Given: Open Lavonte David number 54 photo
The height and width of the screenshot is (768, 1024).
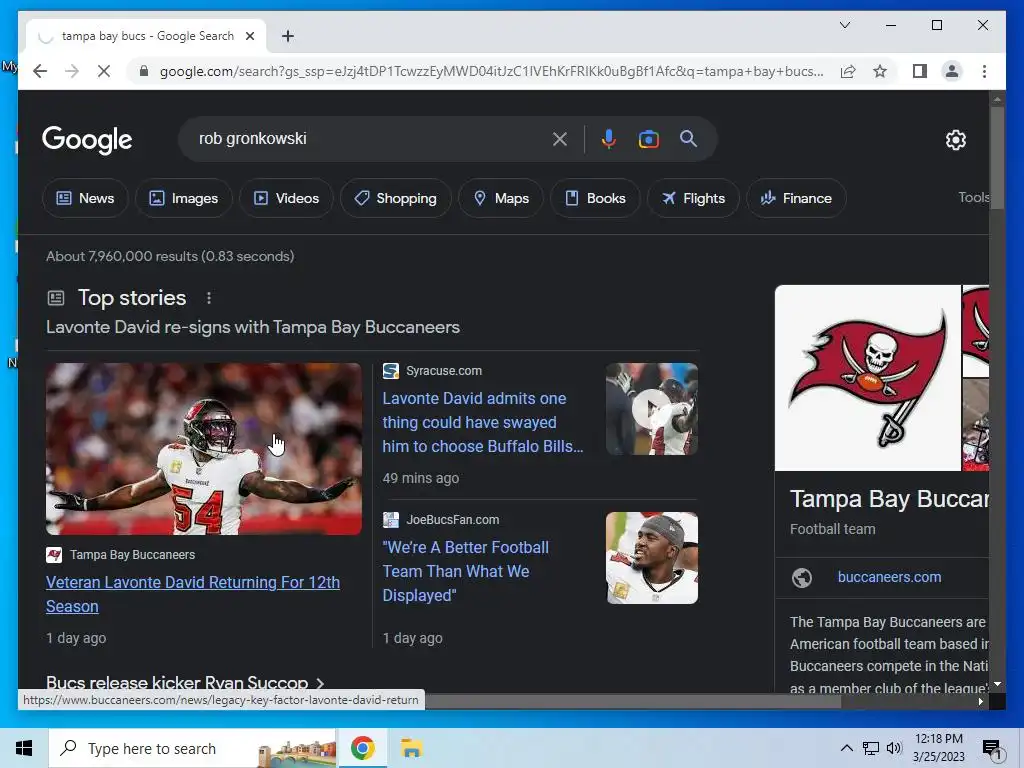Looking at the screenshot, I should coord(204,449).
